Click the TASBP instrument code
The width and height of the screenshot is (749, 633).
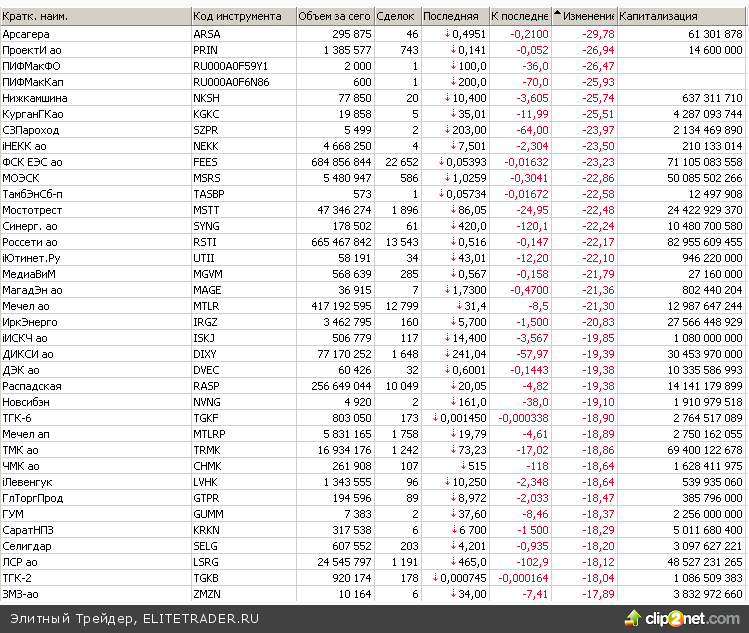pos(209,194)
